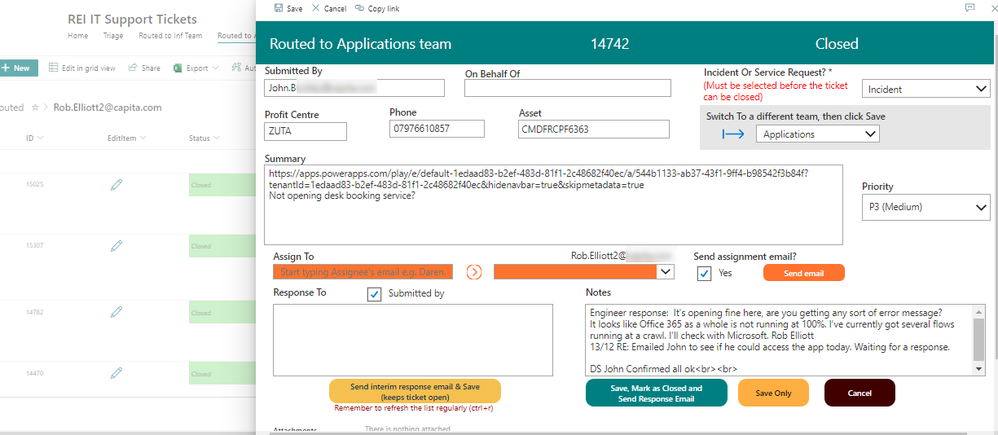998x435 pixels.
Task: Click the favorite star beside Routed
Action: (35, 108)
